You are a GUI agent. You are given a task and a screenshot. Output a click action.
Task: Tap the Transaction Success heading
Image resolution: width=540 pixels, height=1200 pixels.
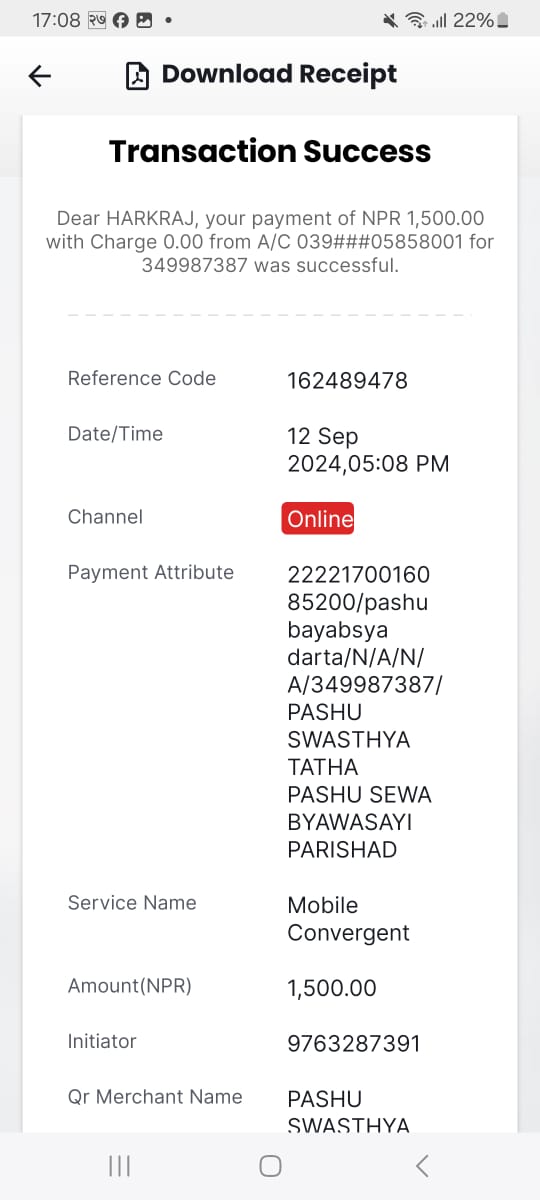270,151
